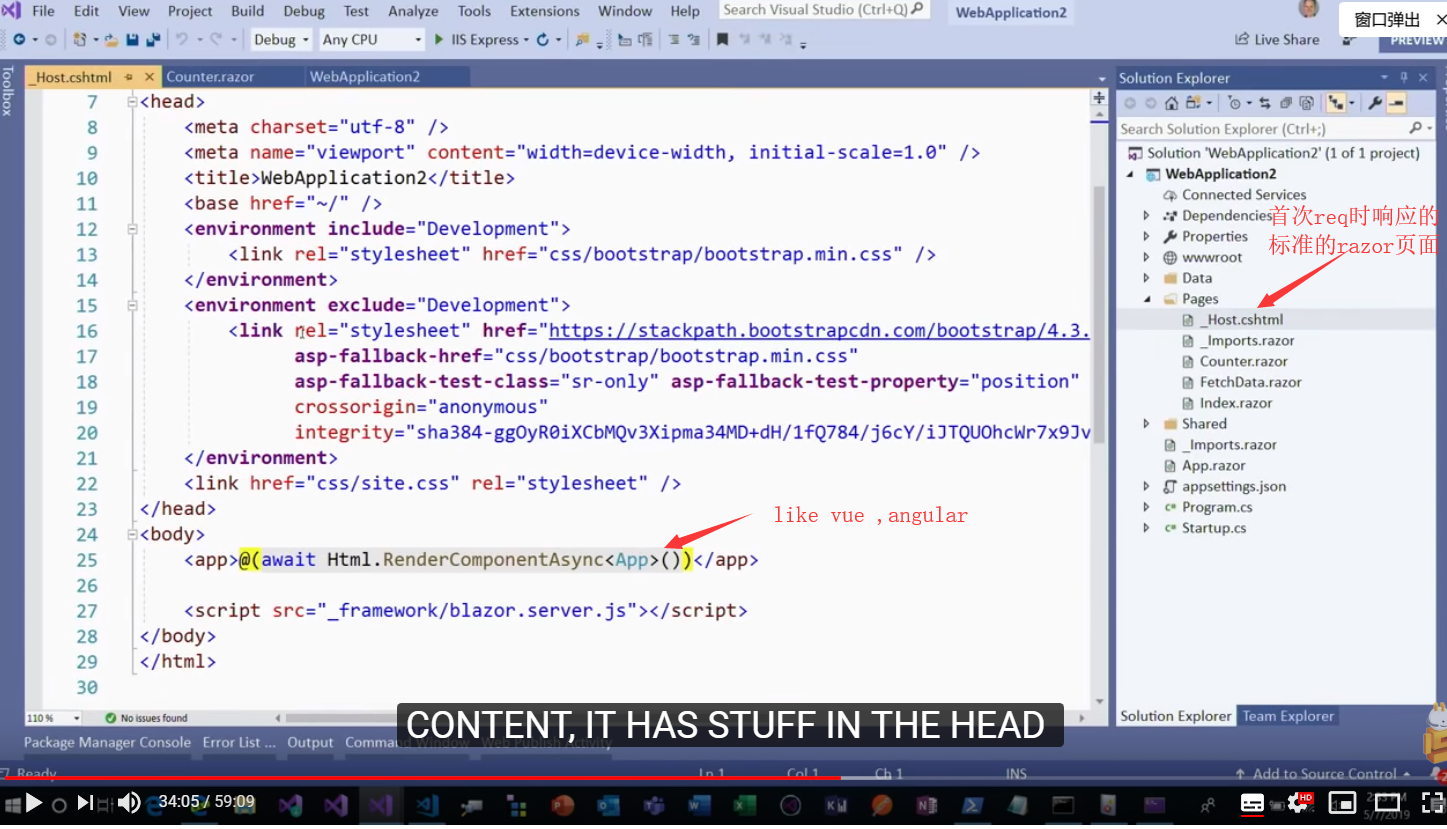Expand the Shared folder node

1146,424
